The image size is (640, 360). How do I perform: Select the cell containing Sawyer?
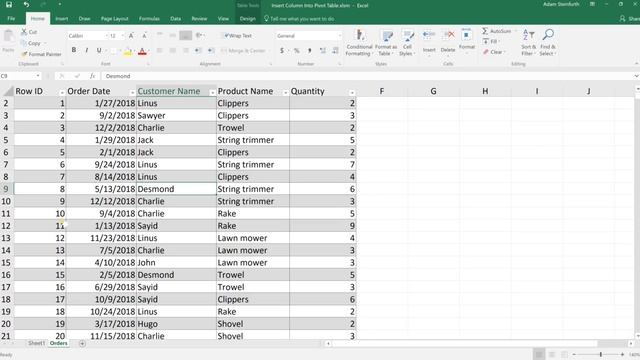tap(176, 116)
